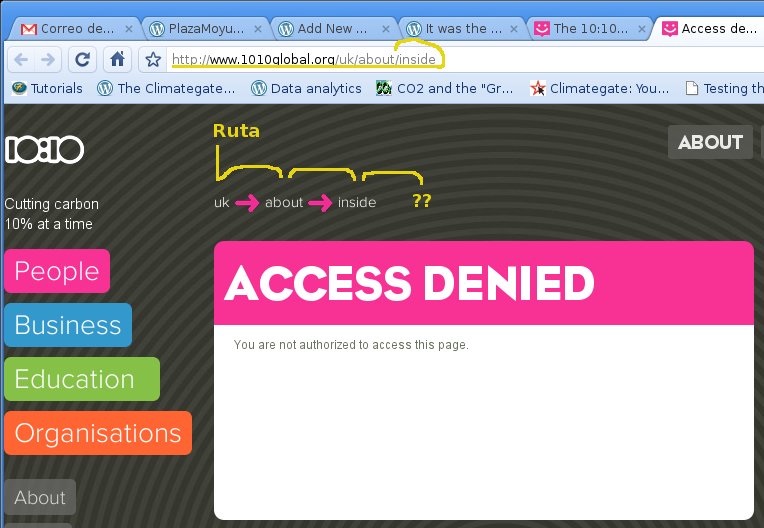
Task: Click the 10:10 logo
Action: point(44,149)
